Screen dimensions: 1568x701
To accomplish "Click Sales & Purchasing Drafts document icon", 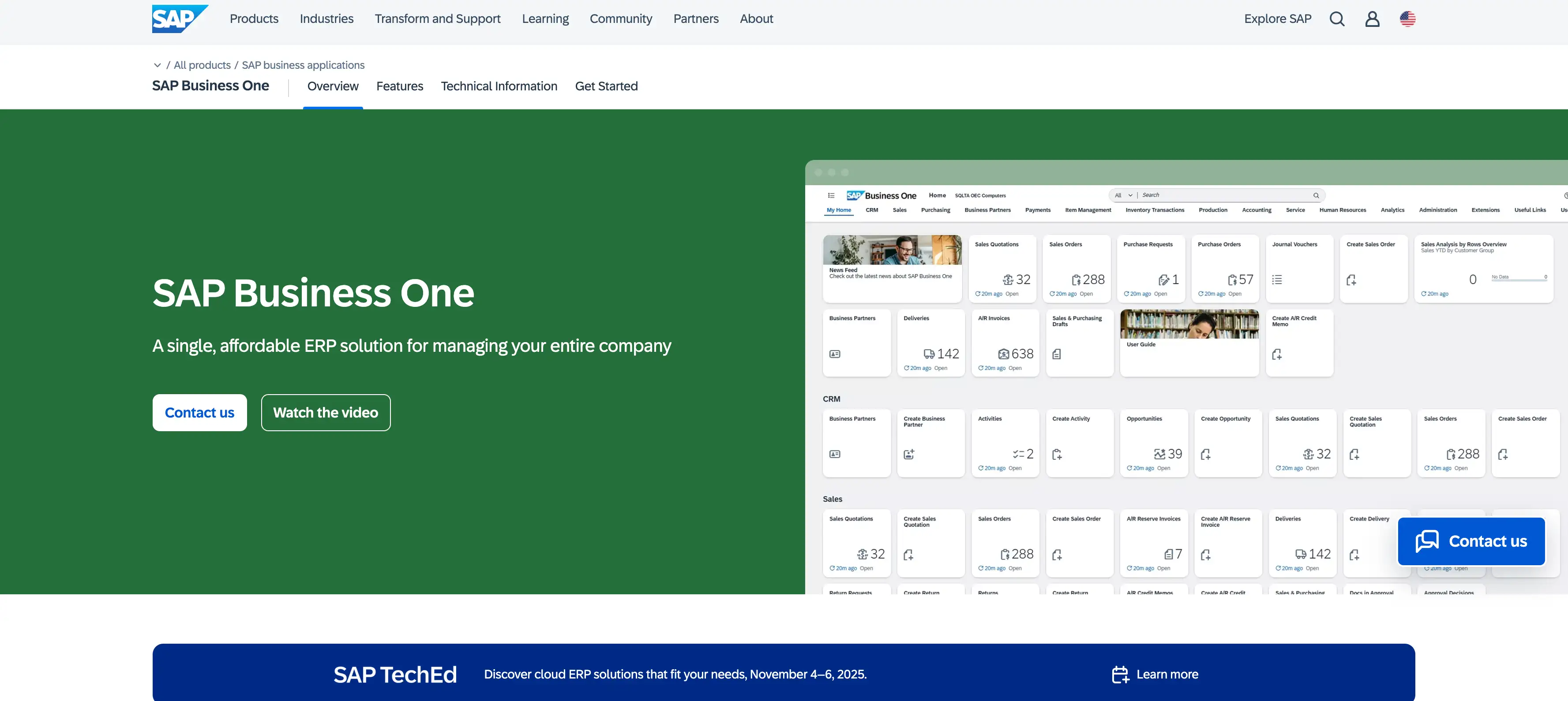I will pyautogui.click(x=1056, y=354).
